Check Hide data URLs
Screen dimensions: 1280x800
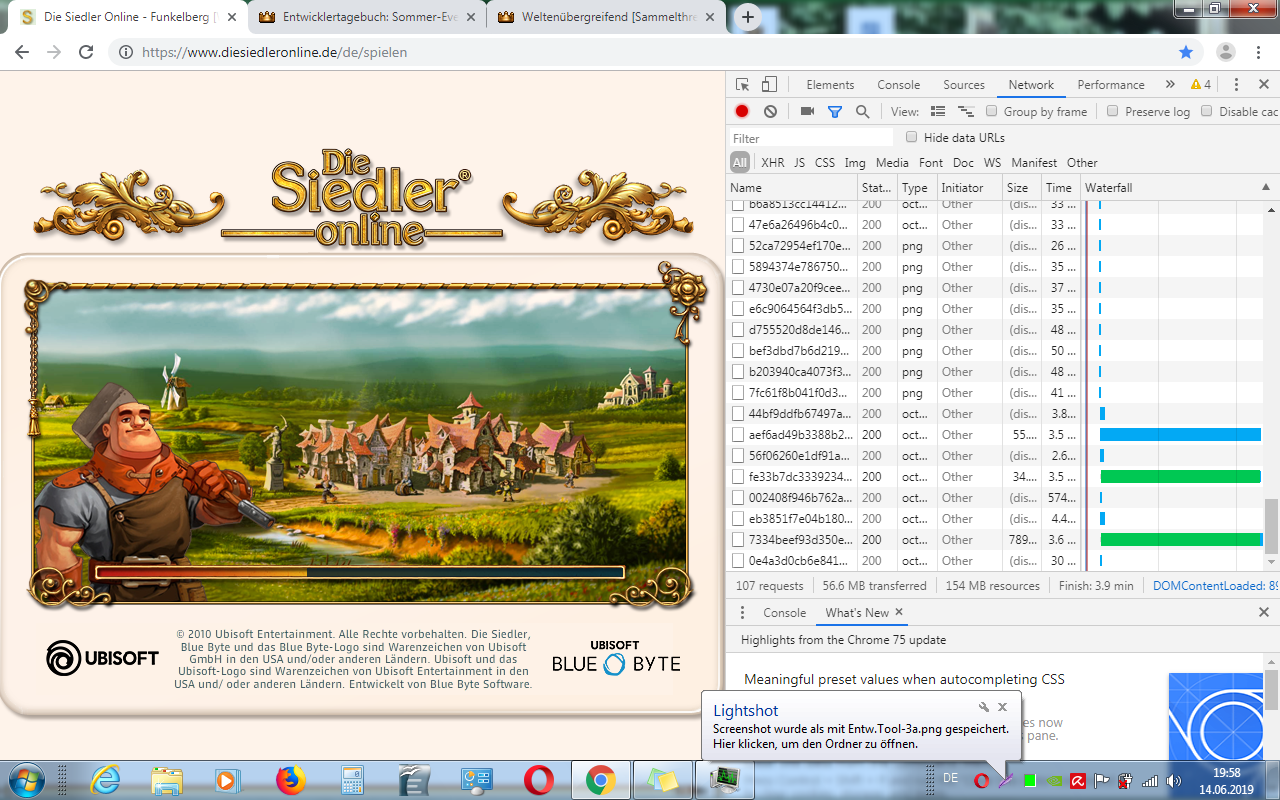click(x=911, y=137)
